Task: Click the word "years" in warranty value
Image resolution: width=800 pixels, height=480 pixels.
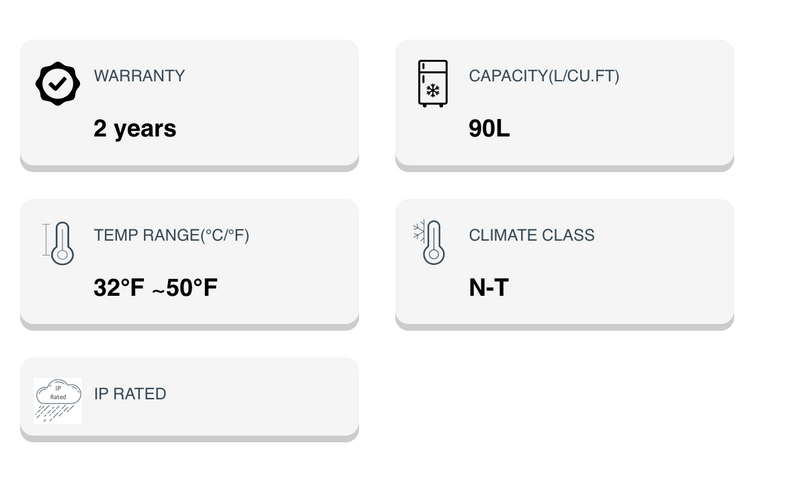Action: pos(145,129)
